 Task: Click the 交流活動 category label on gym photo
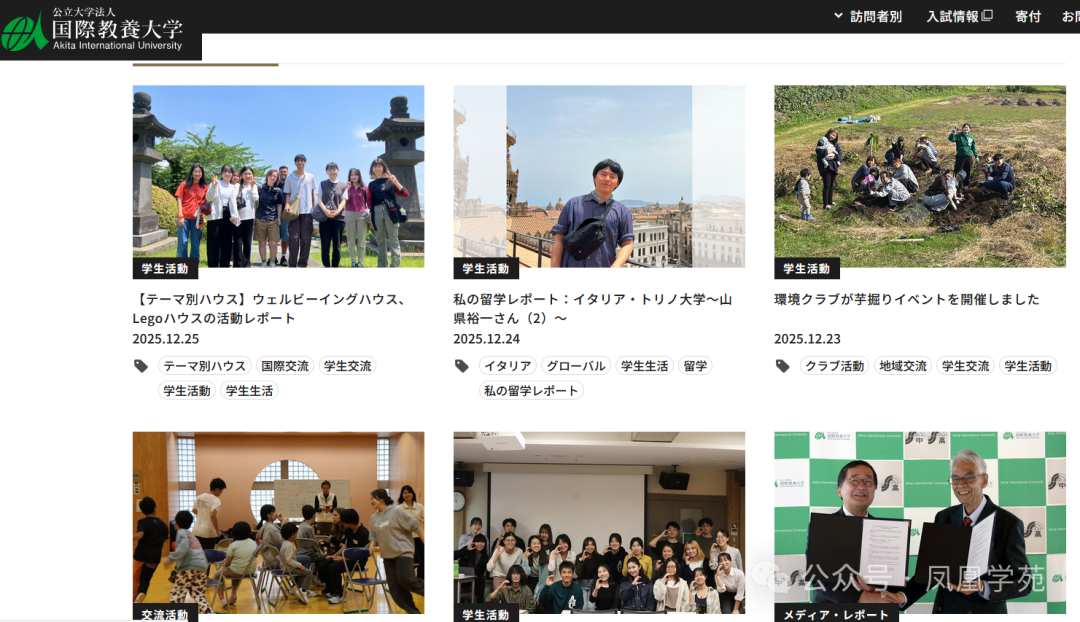tap(165, 614)
